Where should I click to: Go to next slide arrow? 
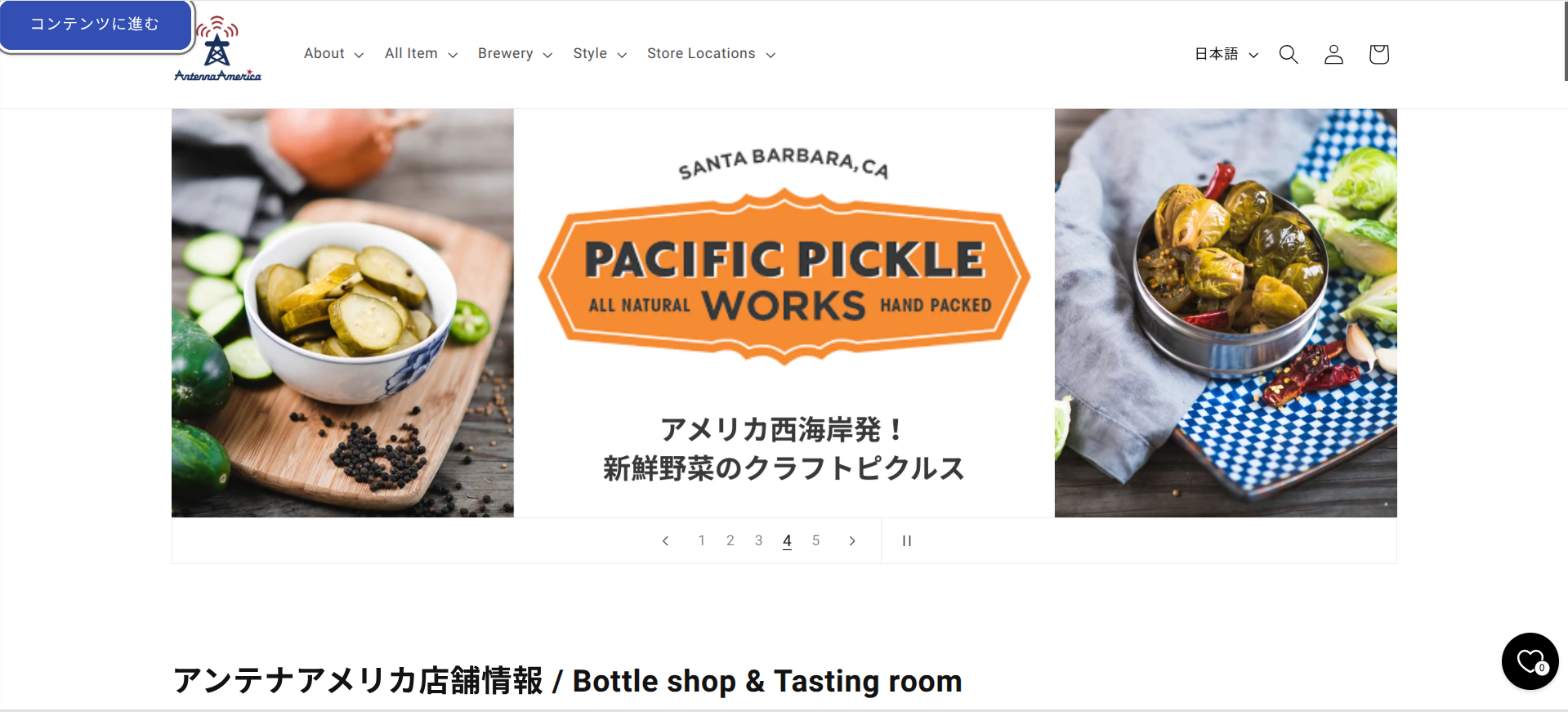click(x=852, y=540)
